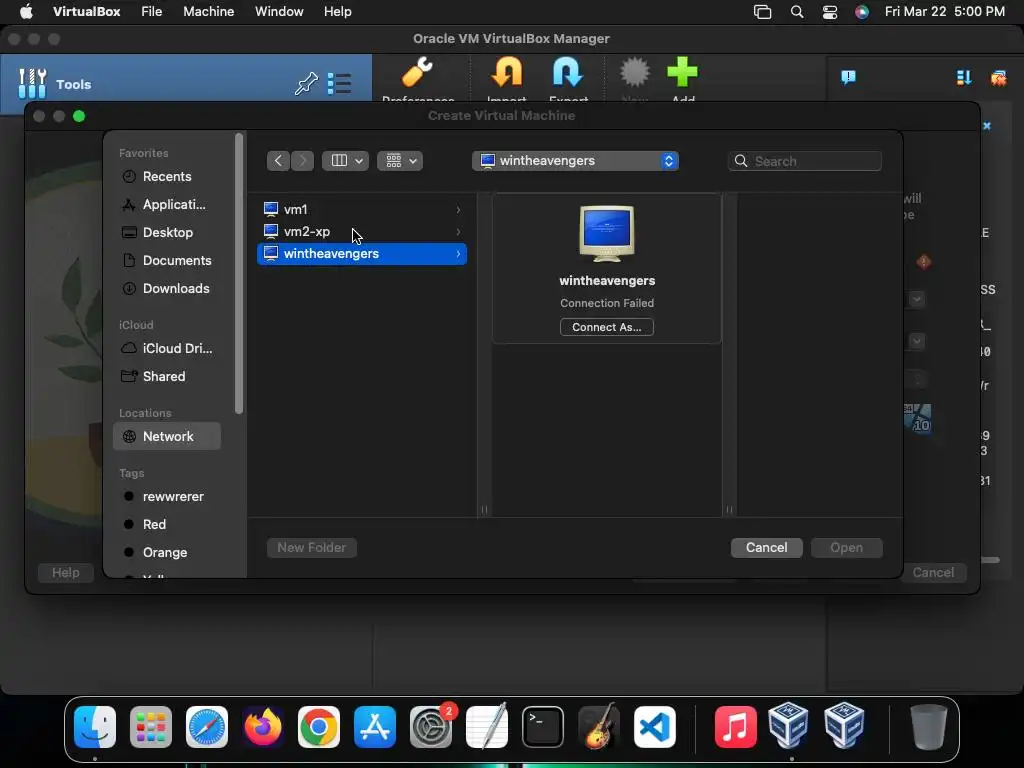The height and width of the screenshot is (768, 1024).
Task: Open the File menu
Action: (152, 12)
